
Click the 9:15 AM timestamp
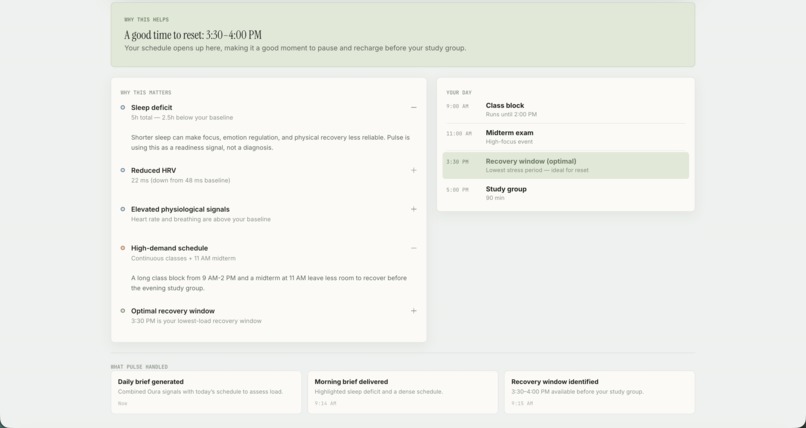tap(522, 404)
